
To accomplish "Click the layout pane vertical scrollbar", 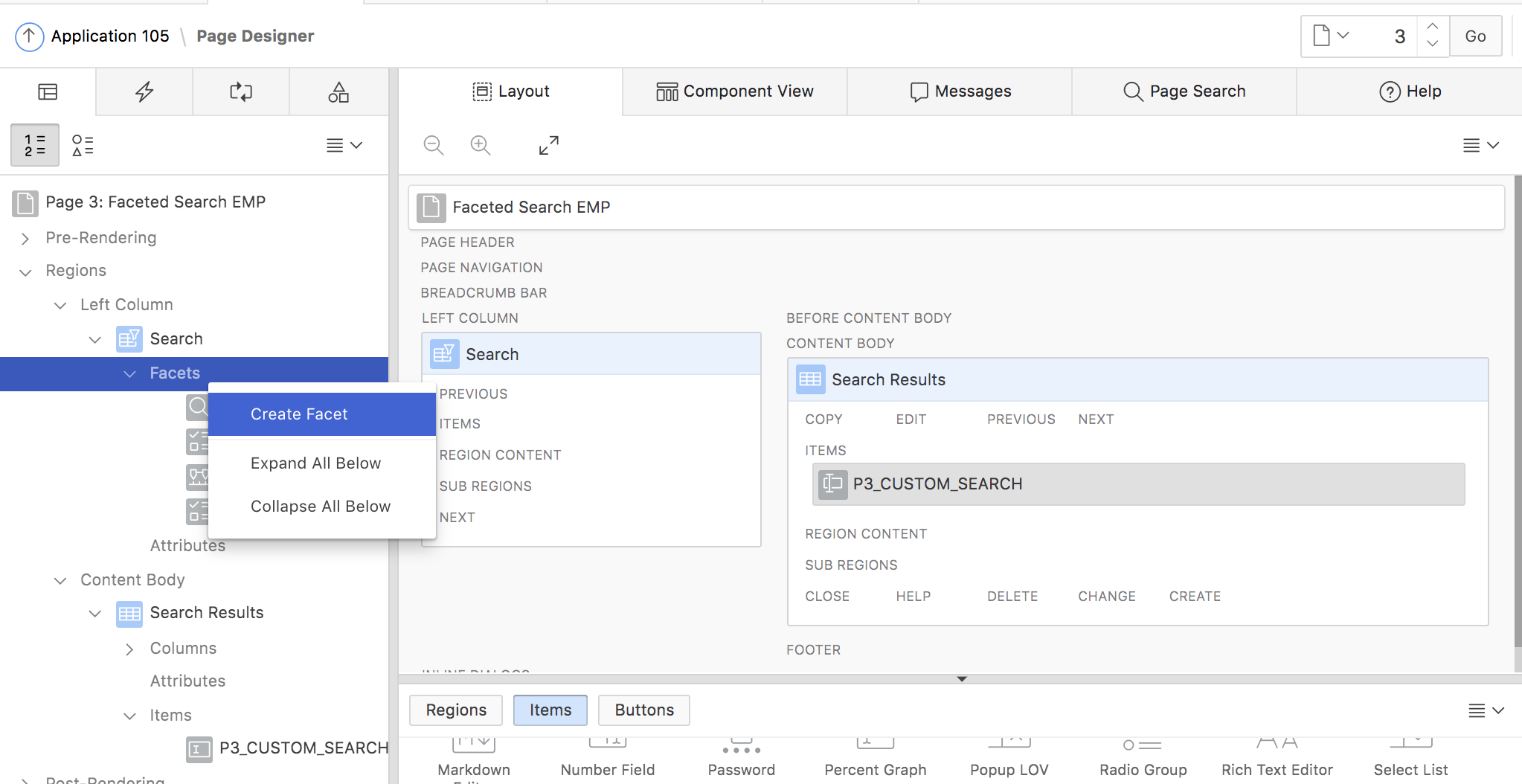I will coord(1518,409).
